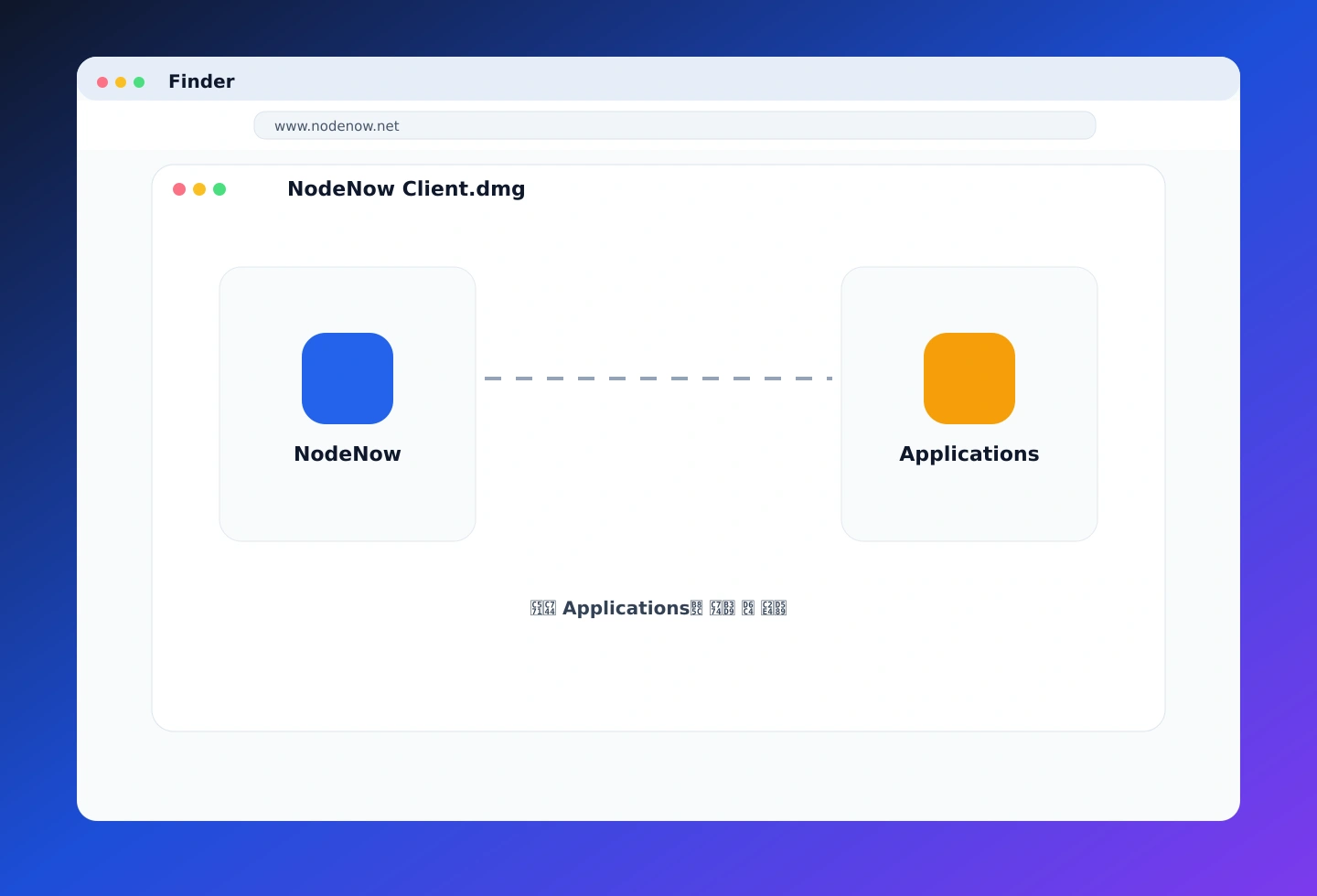Click the Finder title text

(201, 81)
